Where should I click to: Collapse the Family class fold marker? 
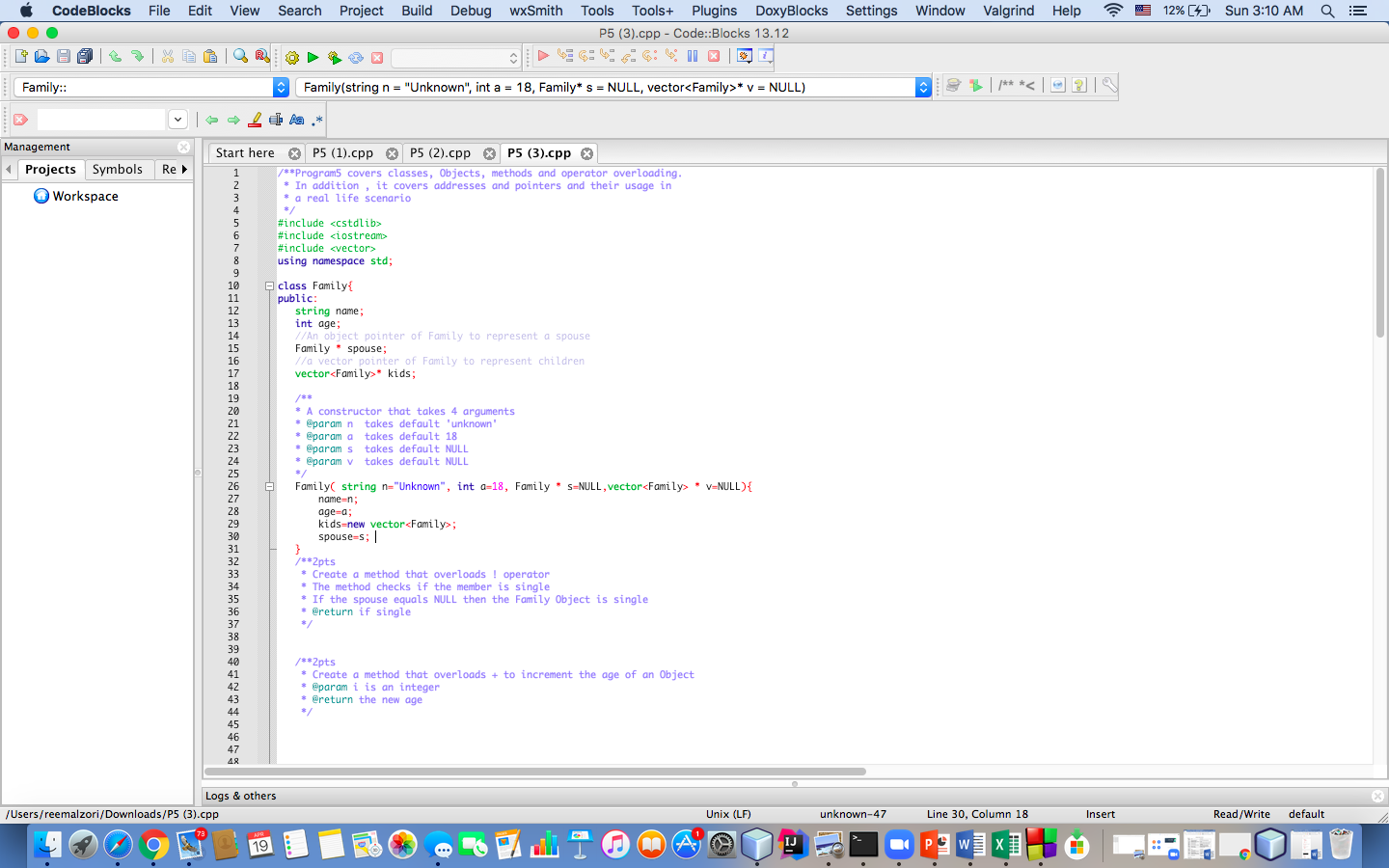(269, 285)
